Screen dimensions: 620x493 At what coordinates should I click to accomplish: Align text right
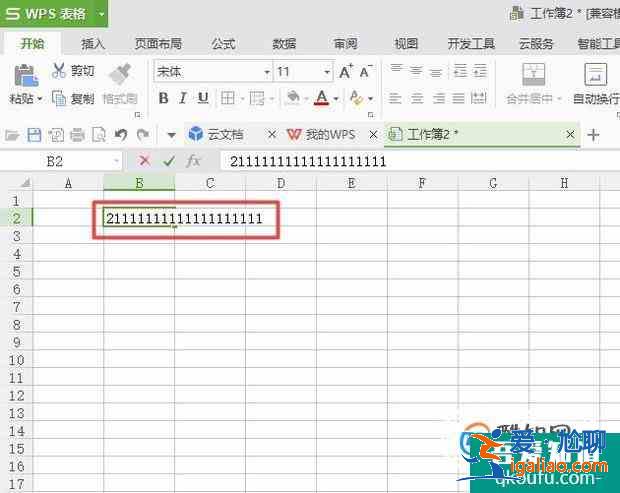tap(439, 98)
